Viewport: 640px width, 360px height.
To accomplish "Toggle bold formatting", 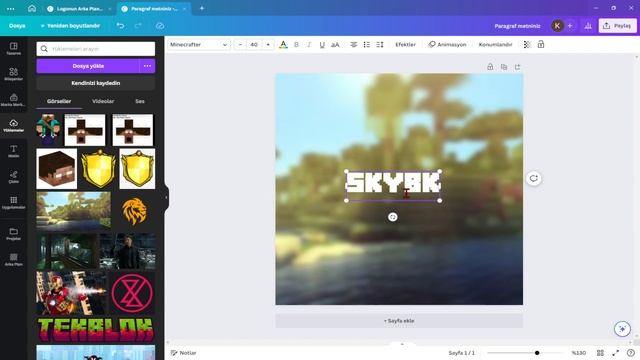I will 296,44.
